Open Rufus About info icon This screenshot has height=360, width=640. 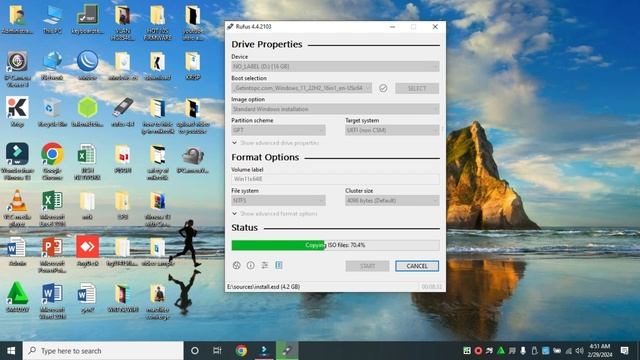tap(251, 265)
